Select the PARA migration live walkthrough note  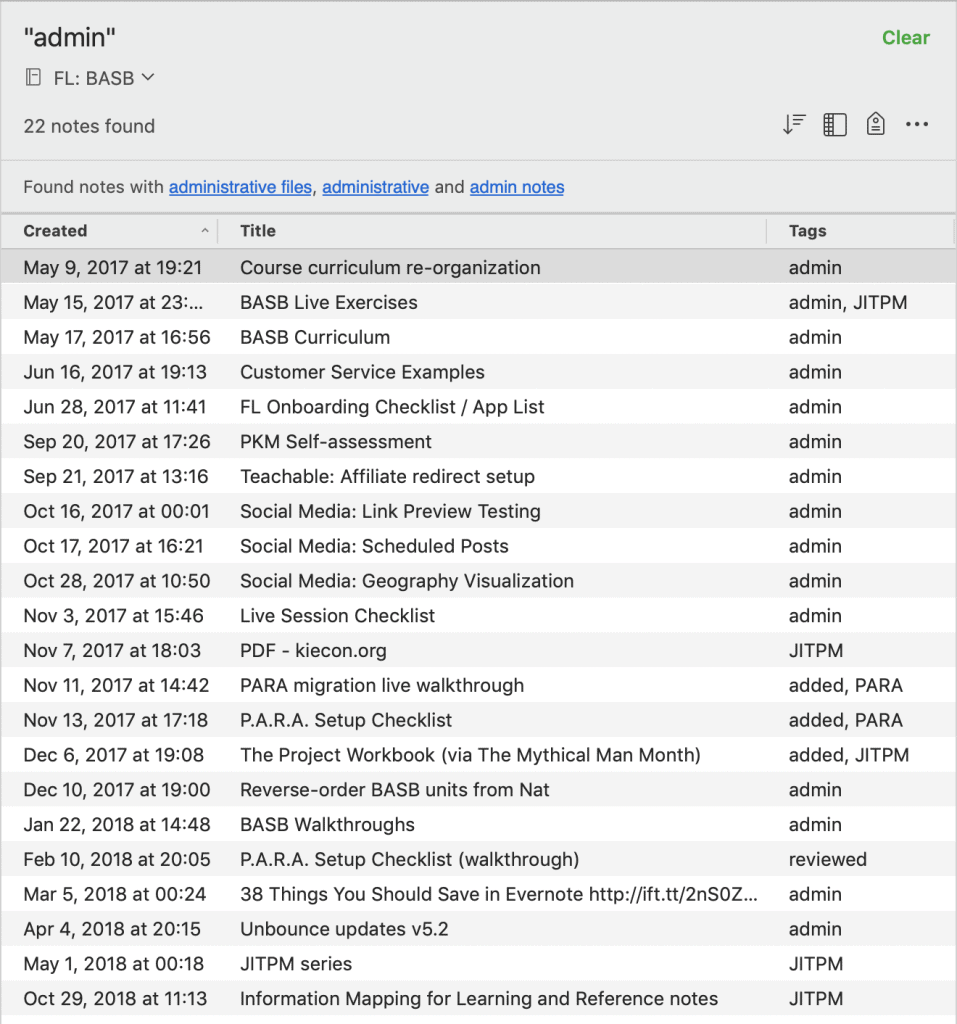382,686
